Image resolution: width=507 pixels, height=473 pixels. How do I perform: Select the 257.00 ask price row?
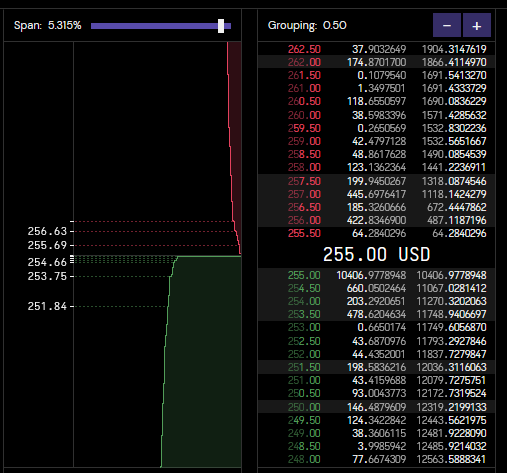(376, 194)
